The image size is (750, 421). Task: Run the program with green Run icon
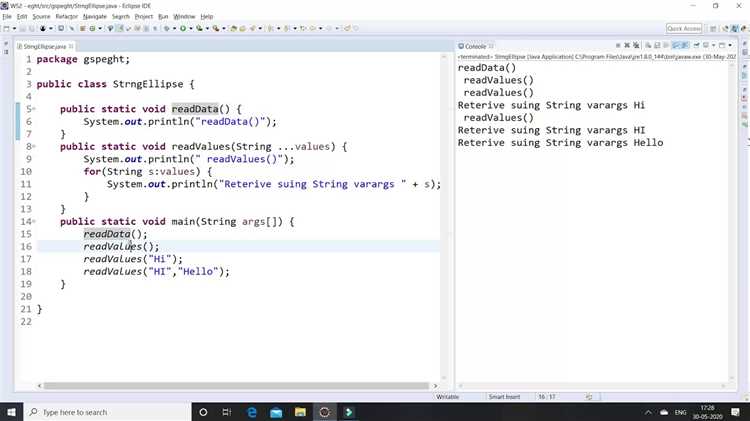pos(183,29)
